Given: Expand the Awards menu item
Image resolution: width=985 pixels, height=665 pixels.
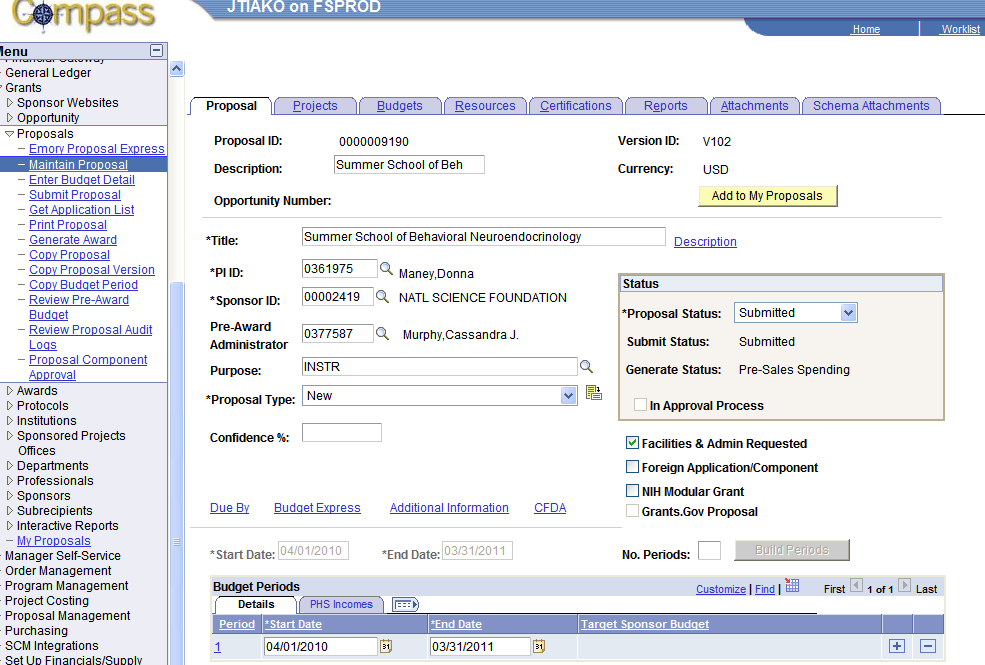Looking at the screenshot, I should (x=36, y=391).
